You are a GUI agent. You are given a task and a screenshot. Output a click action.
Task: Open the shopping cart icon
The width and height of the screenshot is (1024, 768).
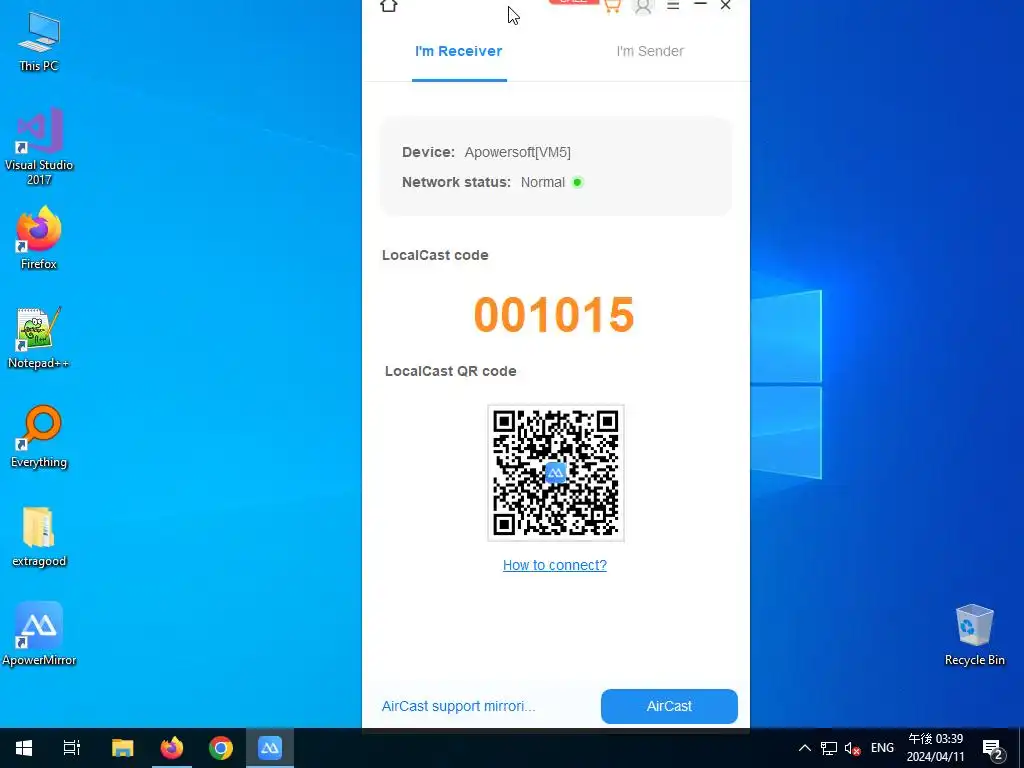[612, 6]
